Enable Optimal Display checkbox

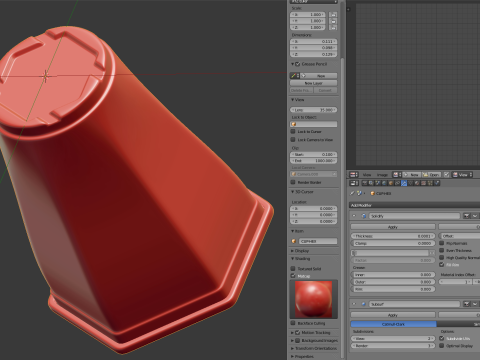coord(442,346)
